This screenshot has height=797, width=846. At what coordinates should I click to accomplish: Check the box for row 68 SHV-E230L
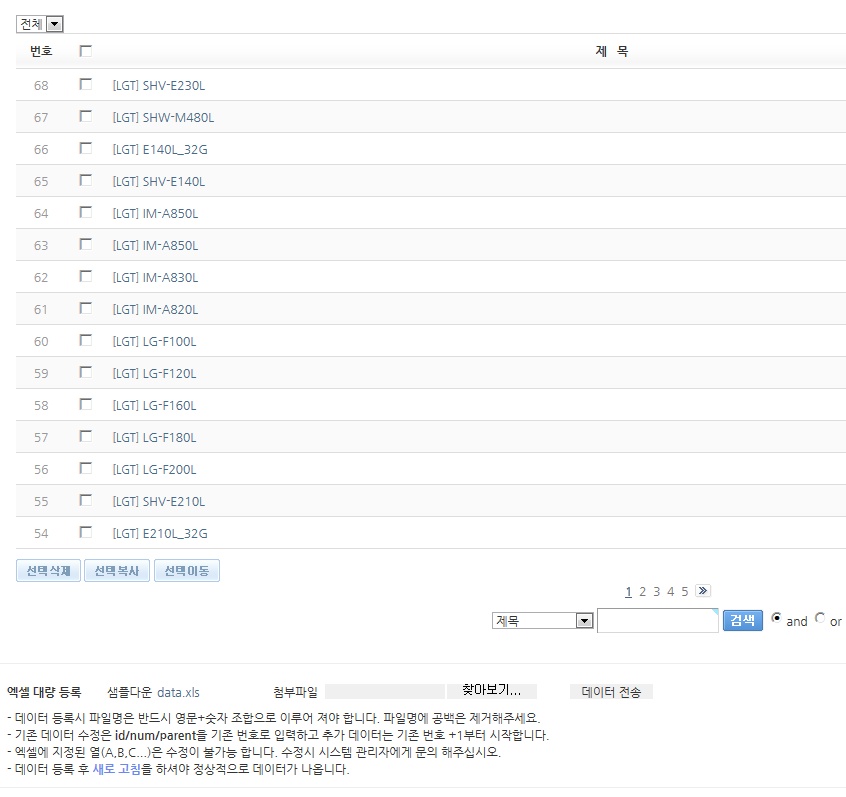85,84
